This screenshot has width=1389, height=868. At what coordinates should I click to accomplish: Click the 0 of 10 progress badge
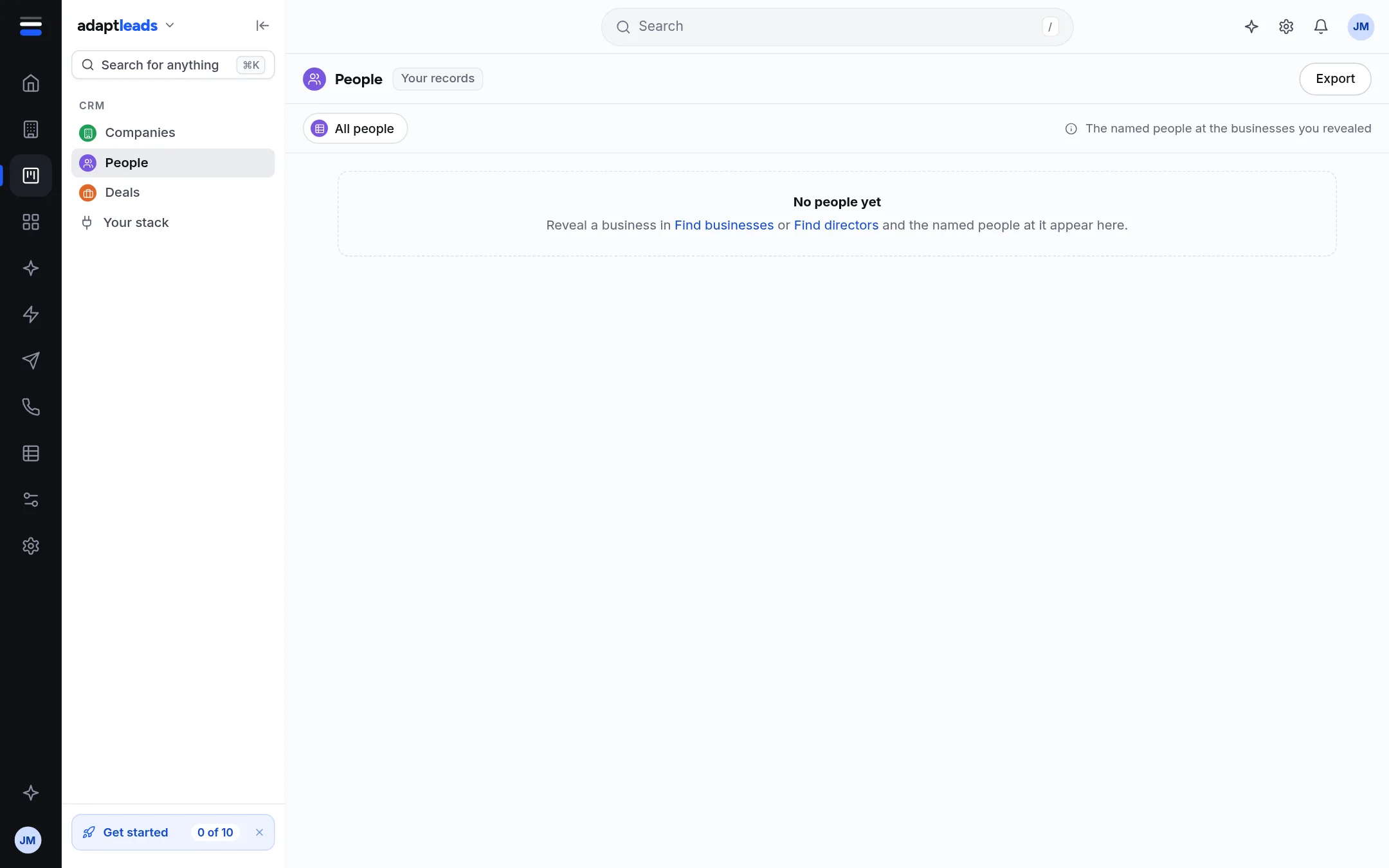point(215,833)
